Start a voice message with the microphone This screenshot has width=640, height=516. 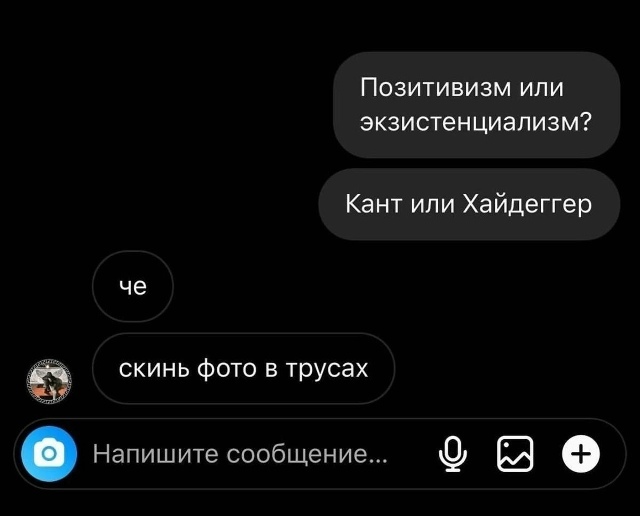coord(453,454)
